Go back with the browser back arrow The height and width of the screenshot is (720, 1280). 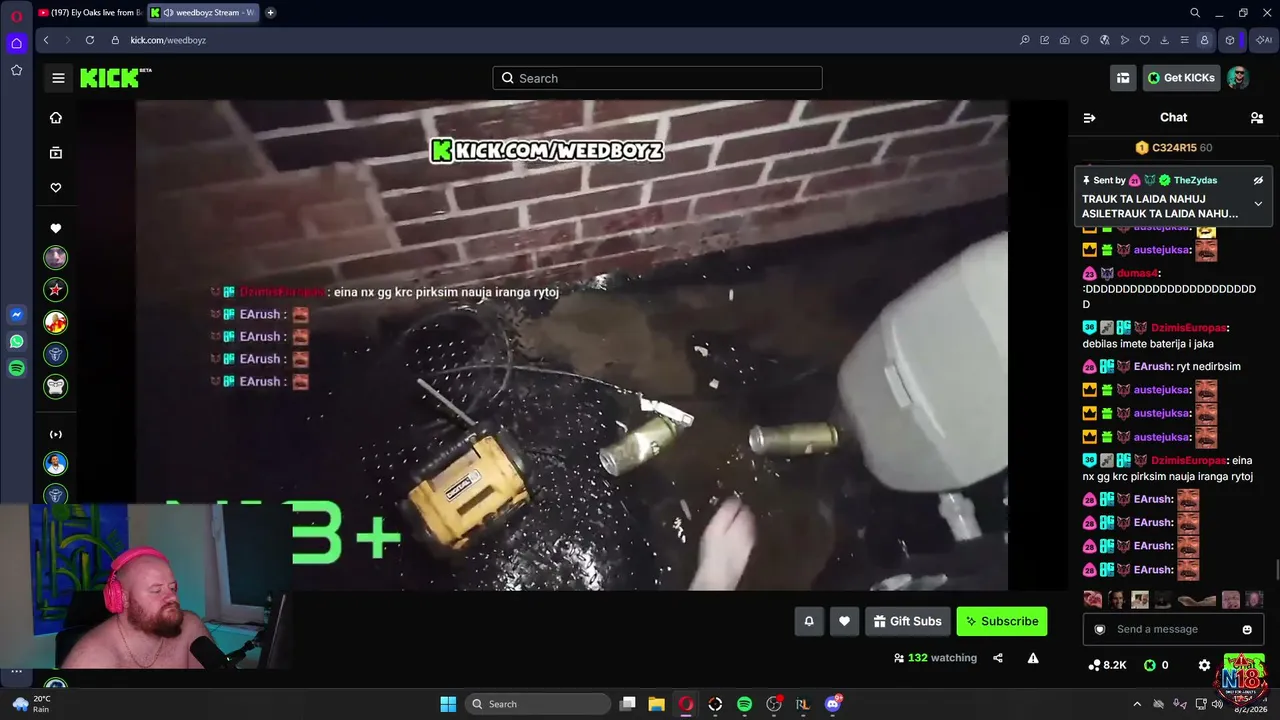pyautogui.click(x=46, y=40)
